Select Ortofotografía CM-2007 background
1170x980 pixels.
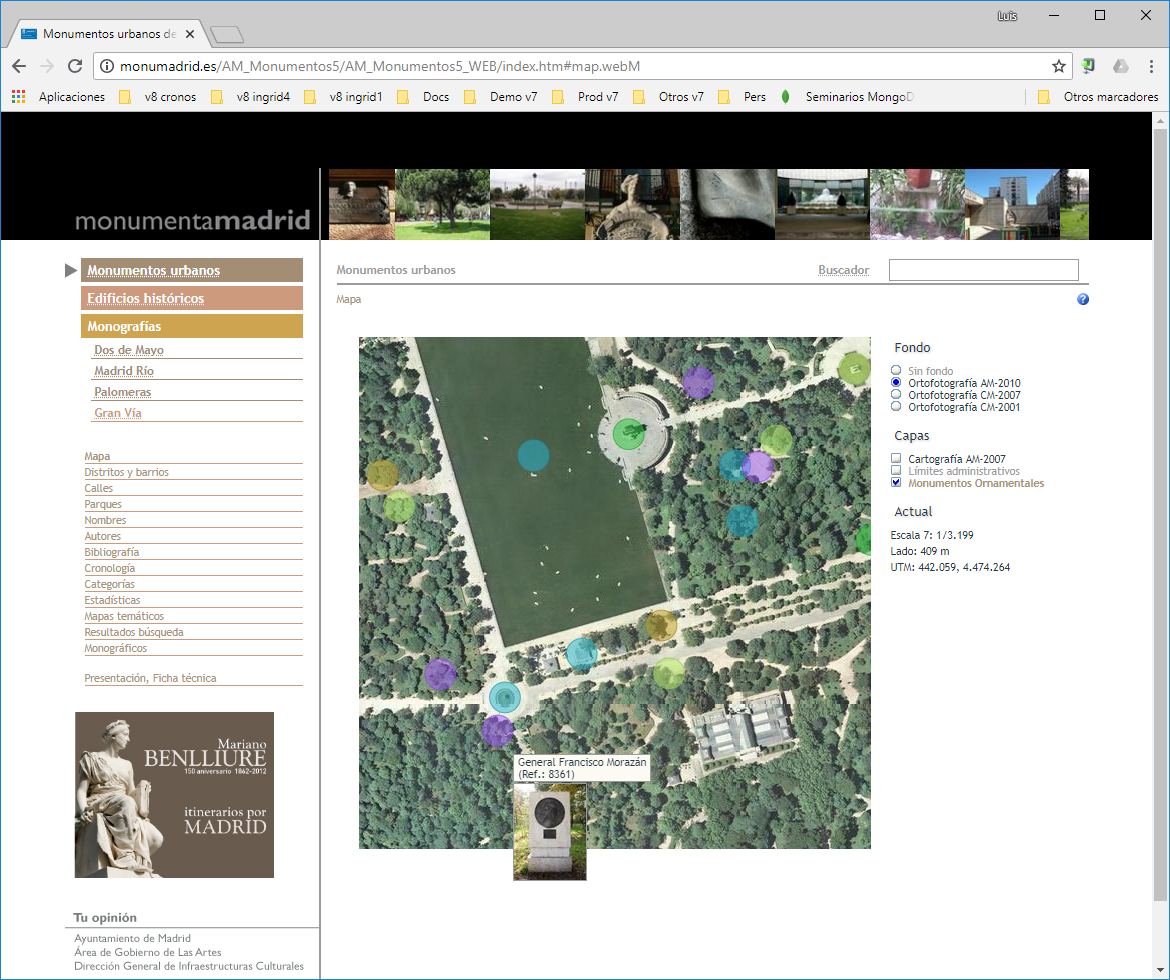point(896,395)
